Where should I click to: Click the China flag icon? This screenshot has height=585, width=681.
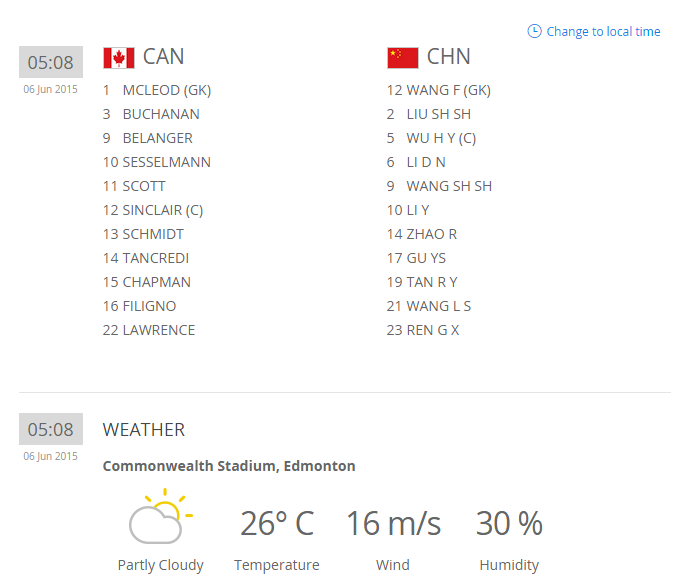[402, 57]
